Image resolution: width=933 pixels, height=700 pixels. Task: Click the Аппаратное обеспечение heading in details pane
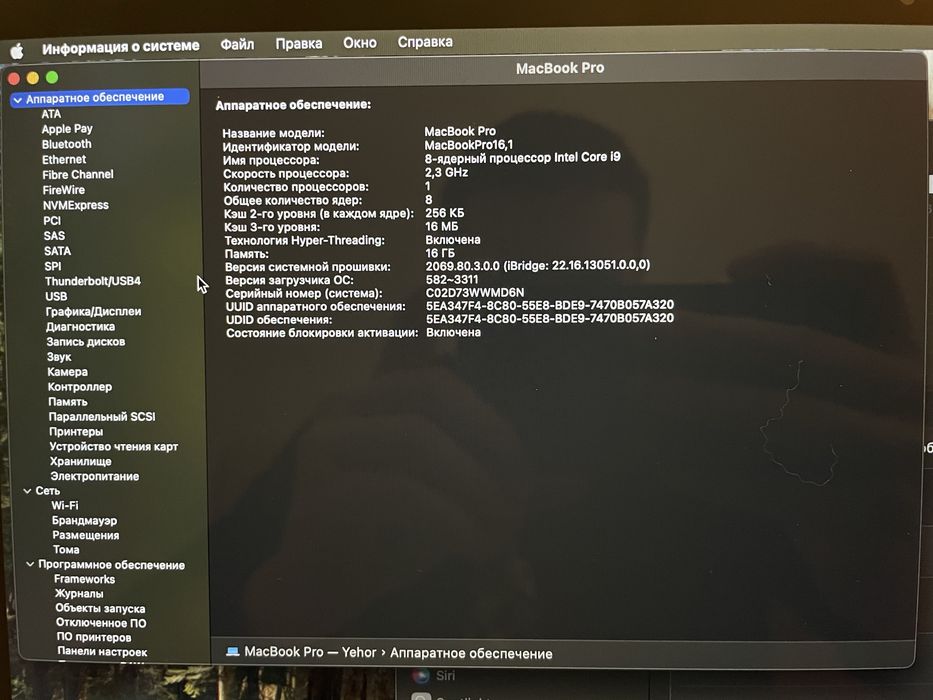tap(293, 105)
